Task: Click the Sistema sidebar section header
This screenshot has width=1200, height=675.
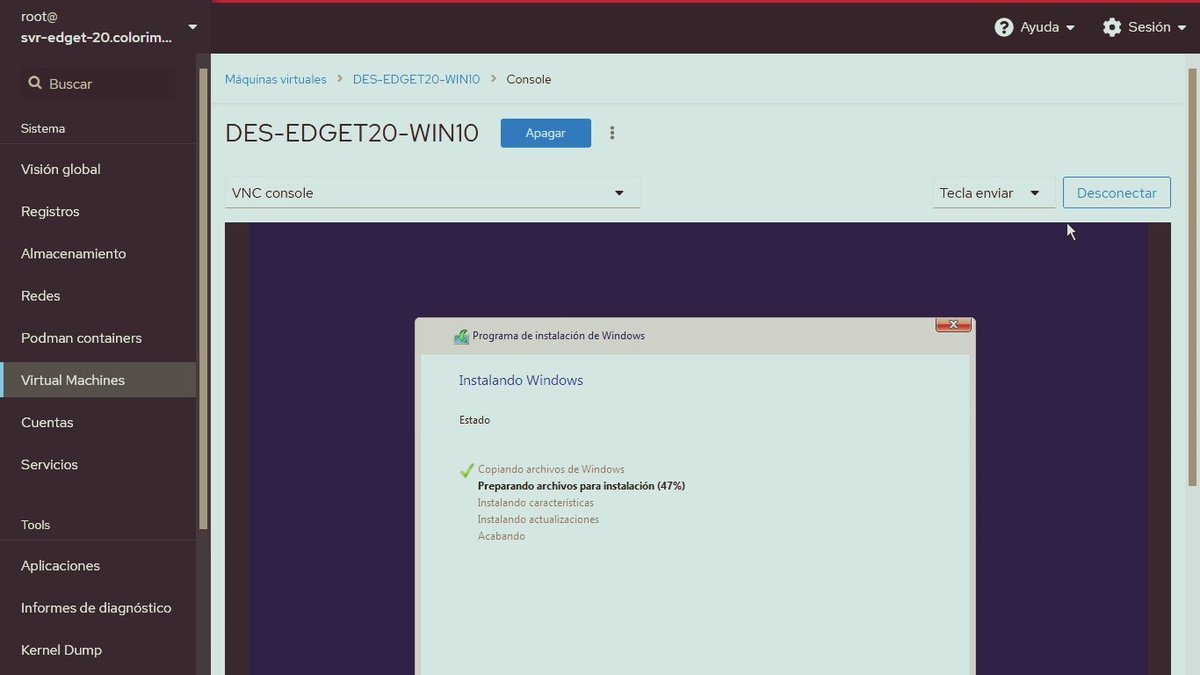Action: [43, 128]
